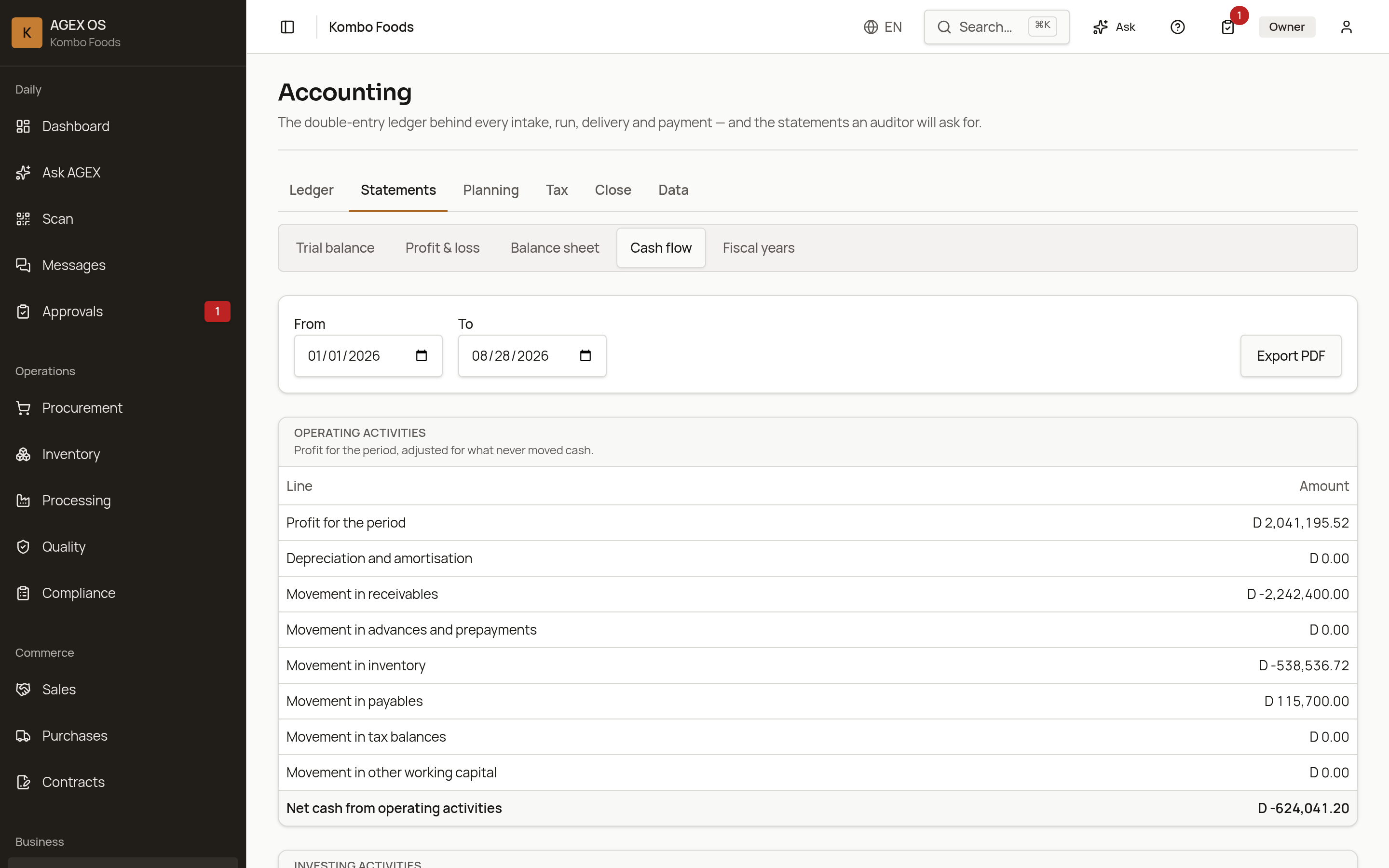Click 'Movement in other working capital' row

coord(817,773)
